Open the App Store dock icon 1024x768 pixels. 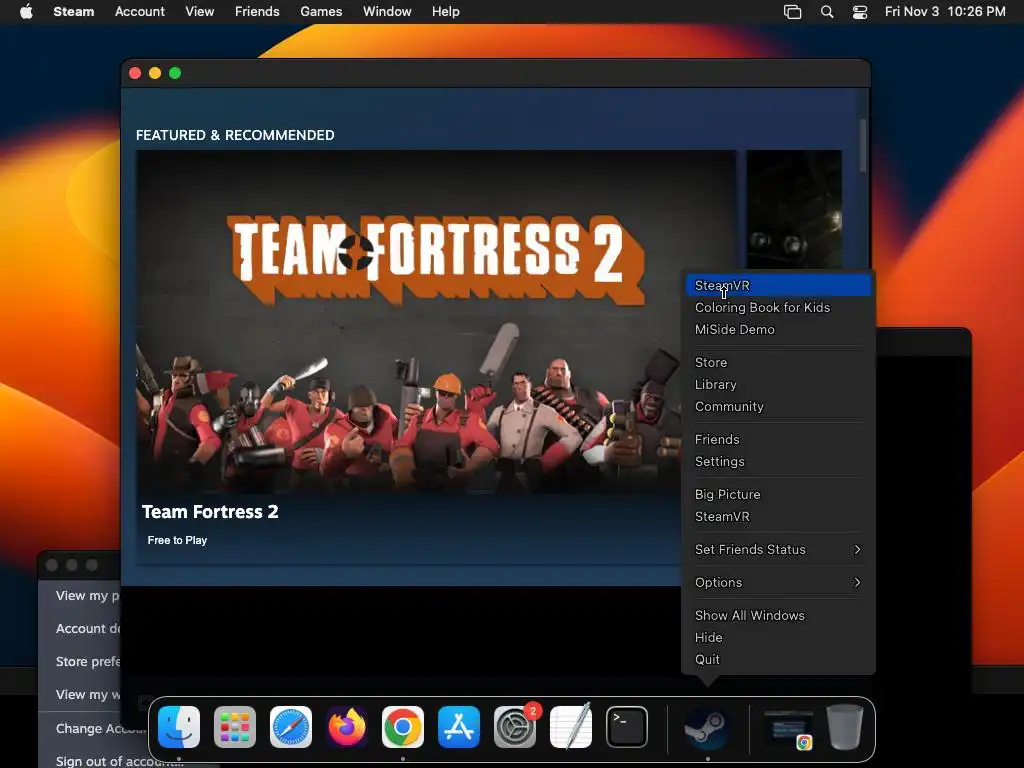click(459, 727)
